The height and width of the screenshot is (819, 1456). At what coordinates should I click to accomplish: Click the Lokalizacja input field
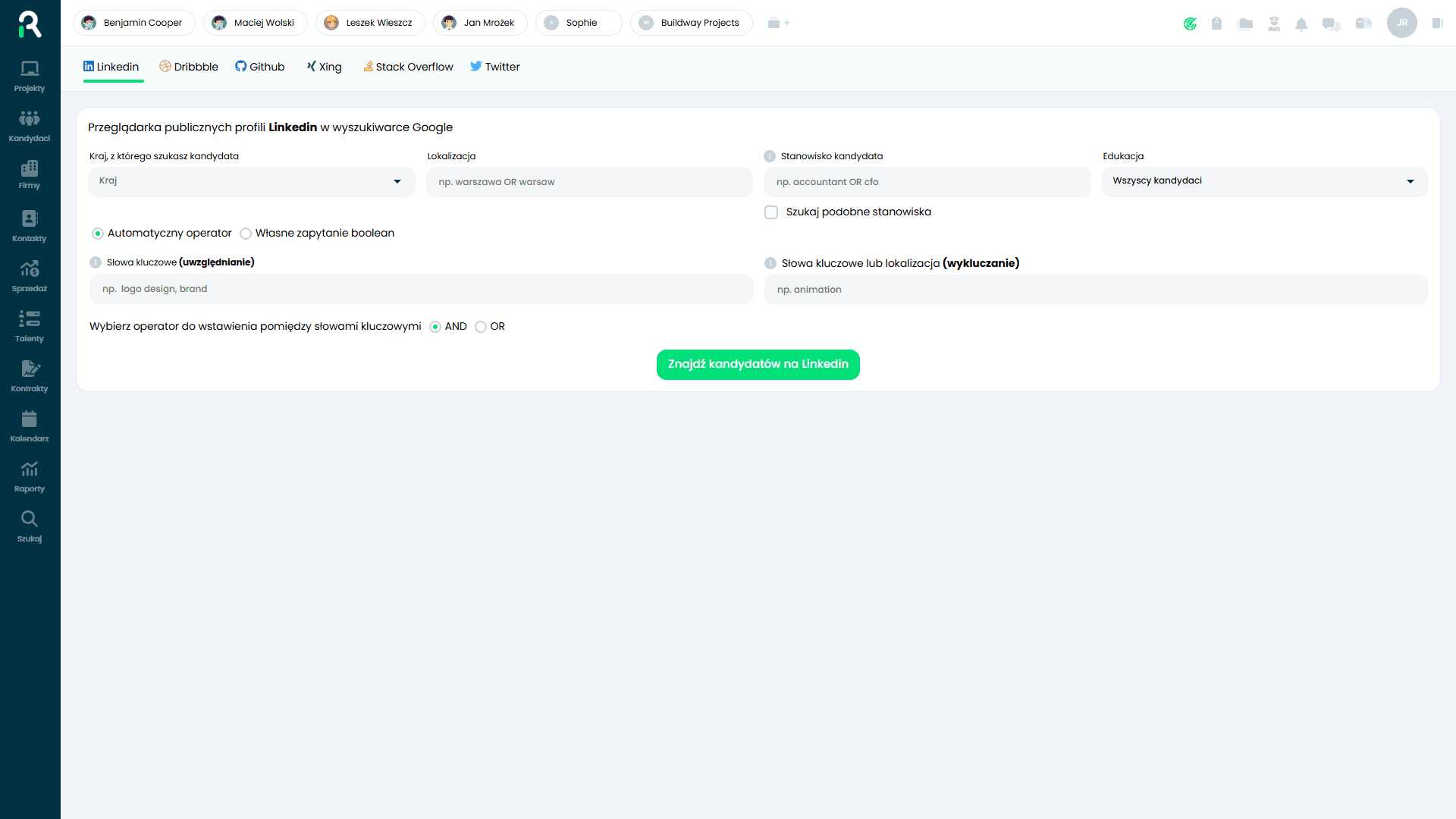click(589, 182)
